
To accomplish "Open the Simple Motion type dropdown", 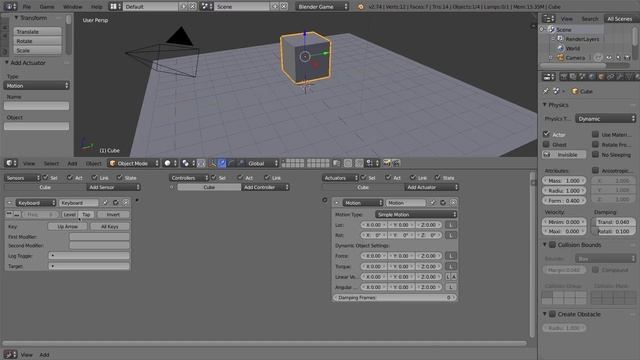I will click(416, 214).
